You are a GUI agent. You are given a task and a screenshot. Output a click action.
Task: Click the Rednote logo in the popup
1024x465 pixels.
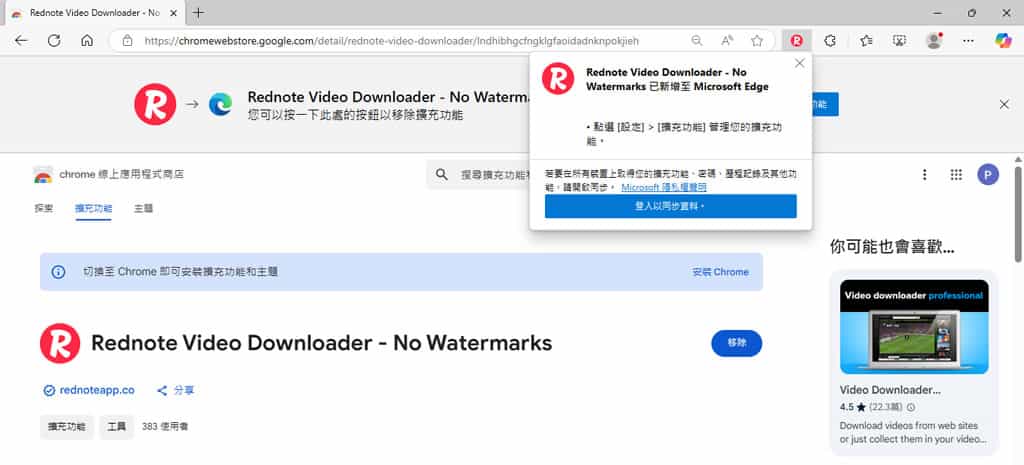coord(558,78)
